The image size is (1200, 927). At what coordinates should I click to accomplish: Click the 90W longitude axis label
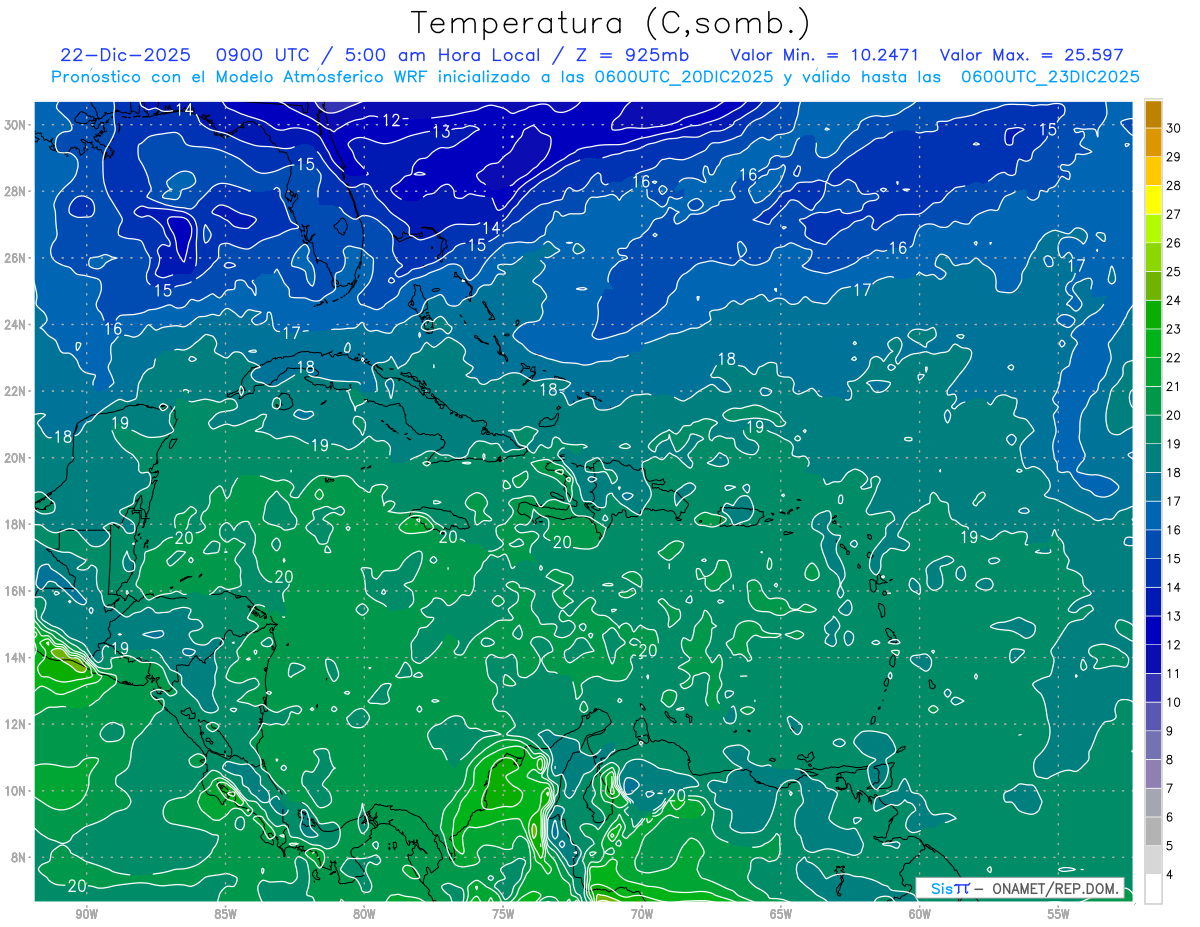pos(86,914)
